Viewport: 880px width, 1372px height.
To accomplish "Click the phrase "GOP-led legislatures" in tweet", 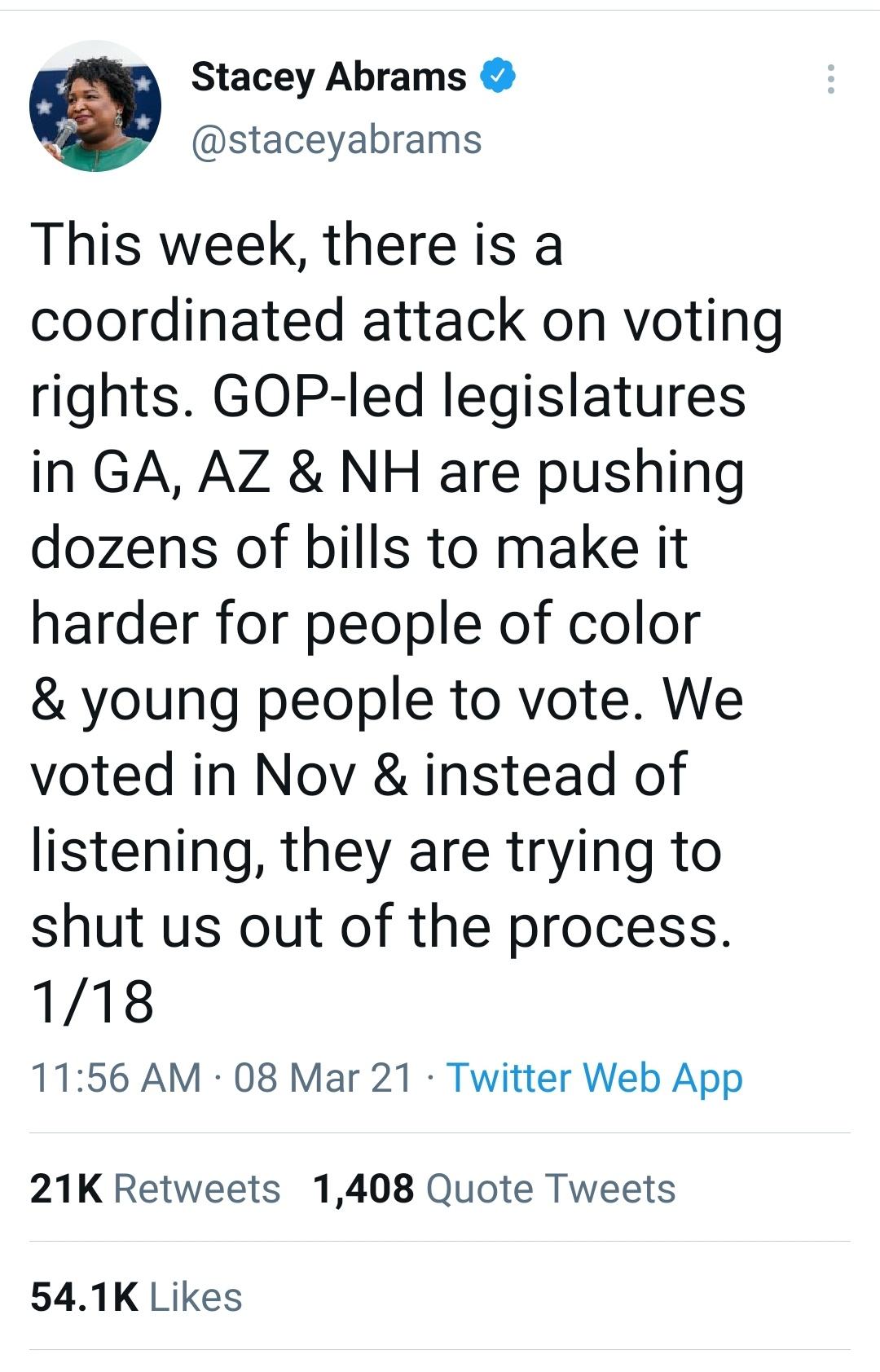I will [x=479, y=397].
